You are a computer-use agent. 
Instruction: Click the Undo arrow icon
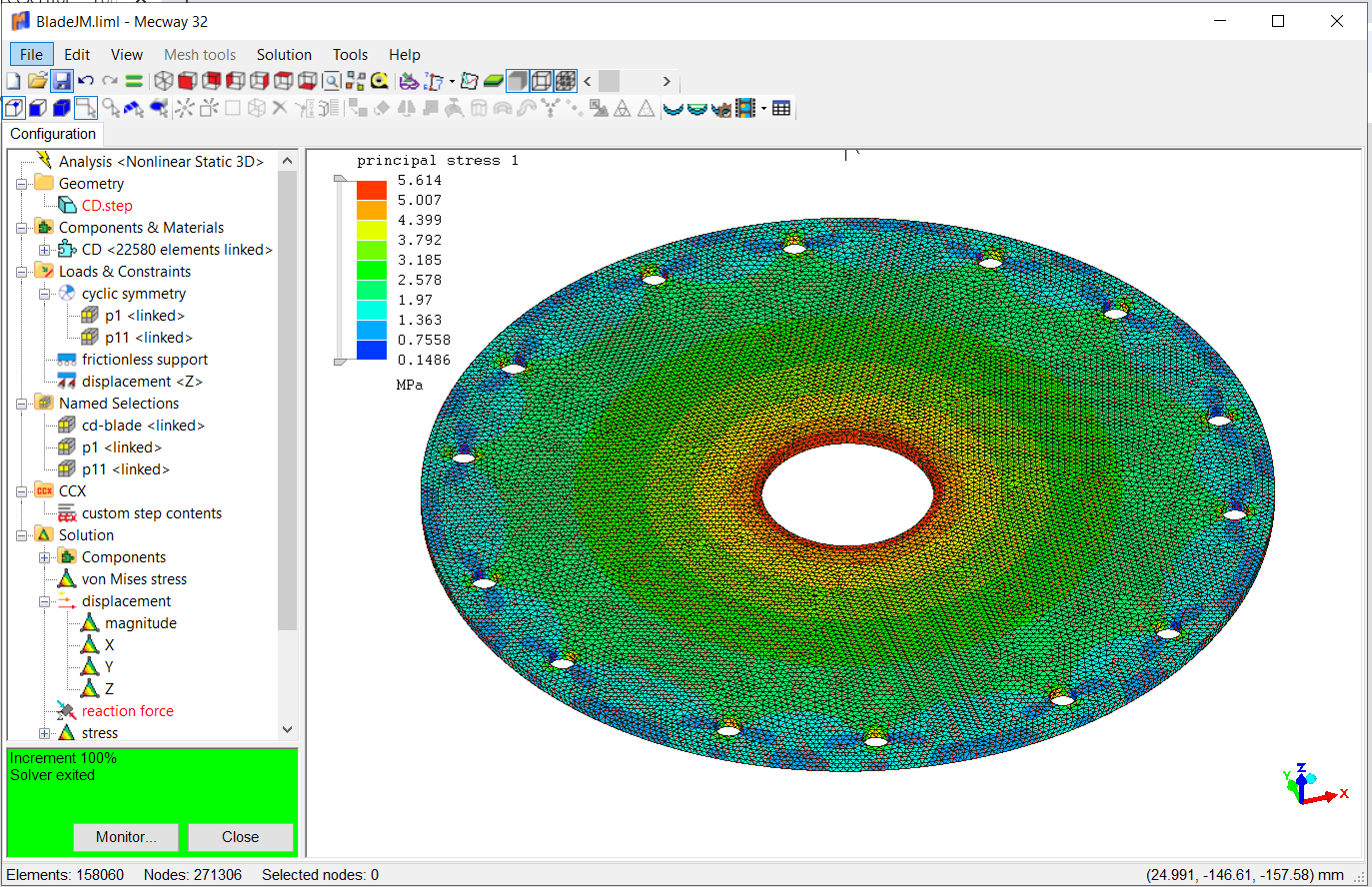(86, 81)
